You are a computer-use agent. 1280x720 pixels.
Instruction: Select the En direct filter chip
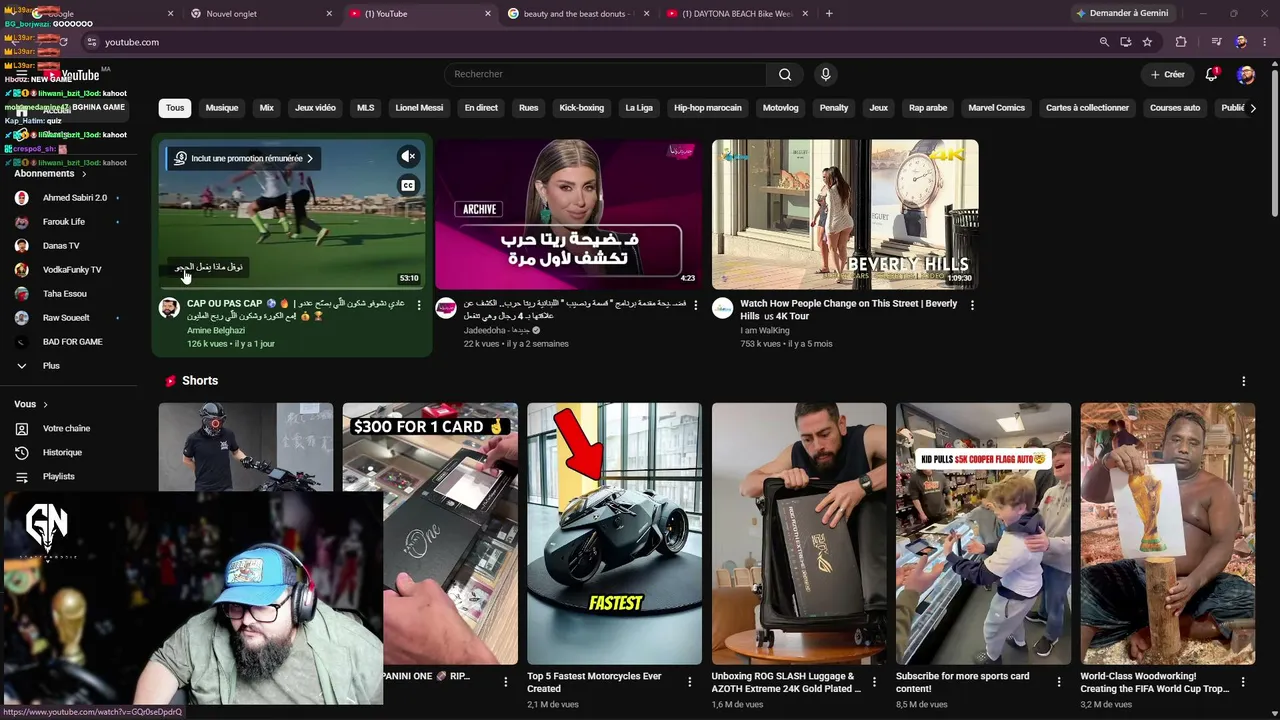point(481,108)
